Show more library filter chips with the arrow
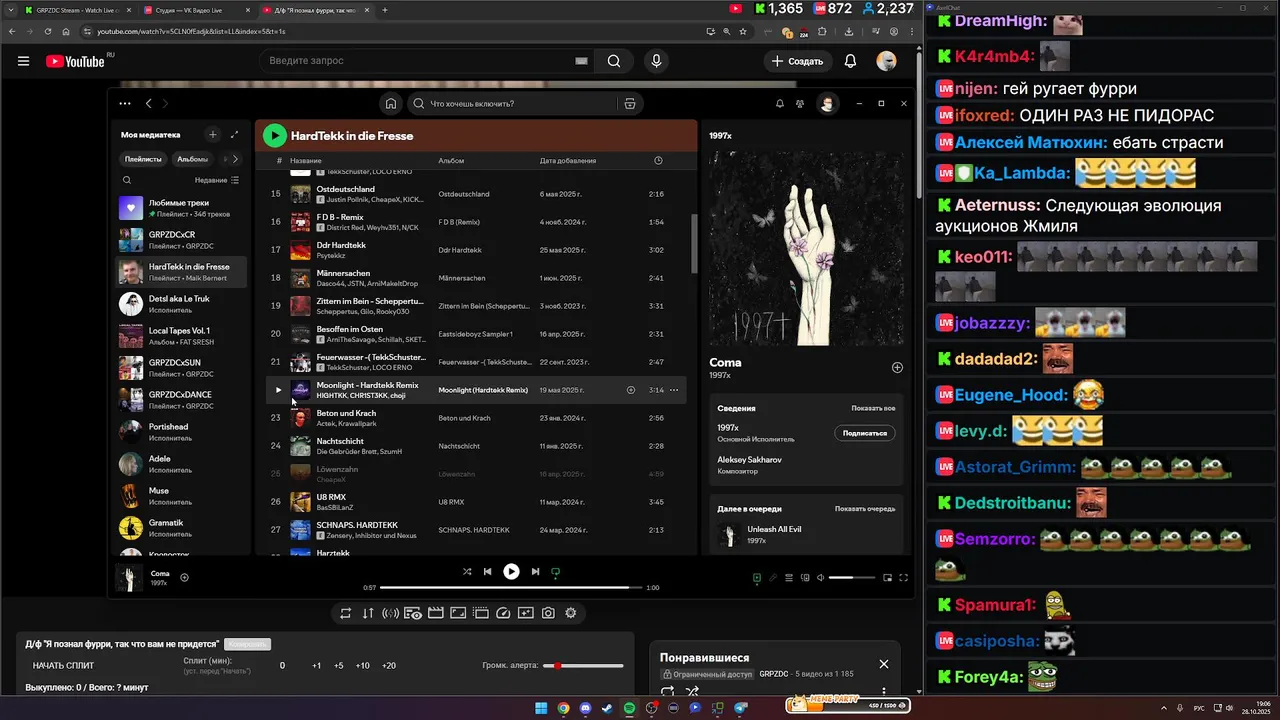 pos(234,159)
